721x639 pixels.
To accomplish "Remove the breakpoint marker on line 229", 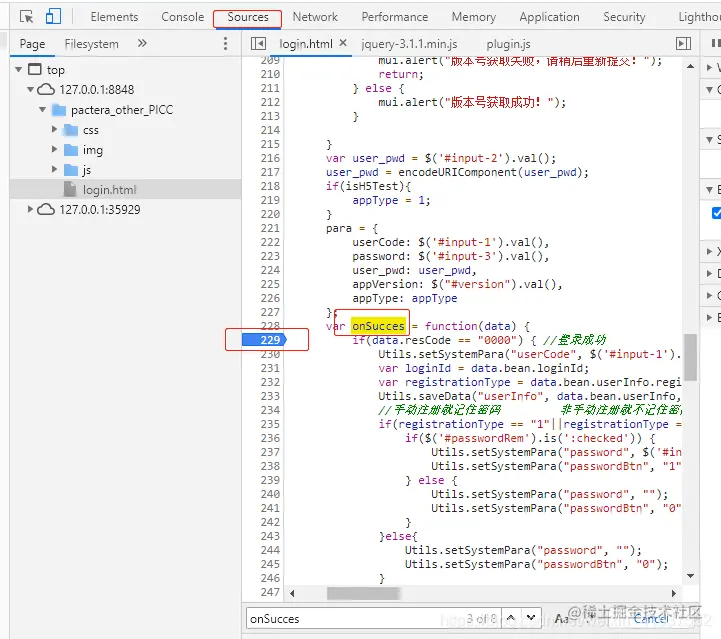I will [x=264, y=340].
